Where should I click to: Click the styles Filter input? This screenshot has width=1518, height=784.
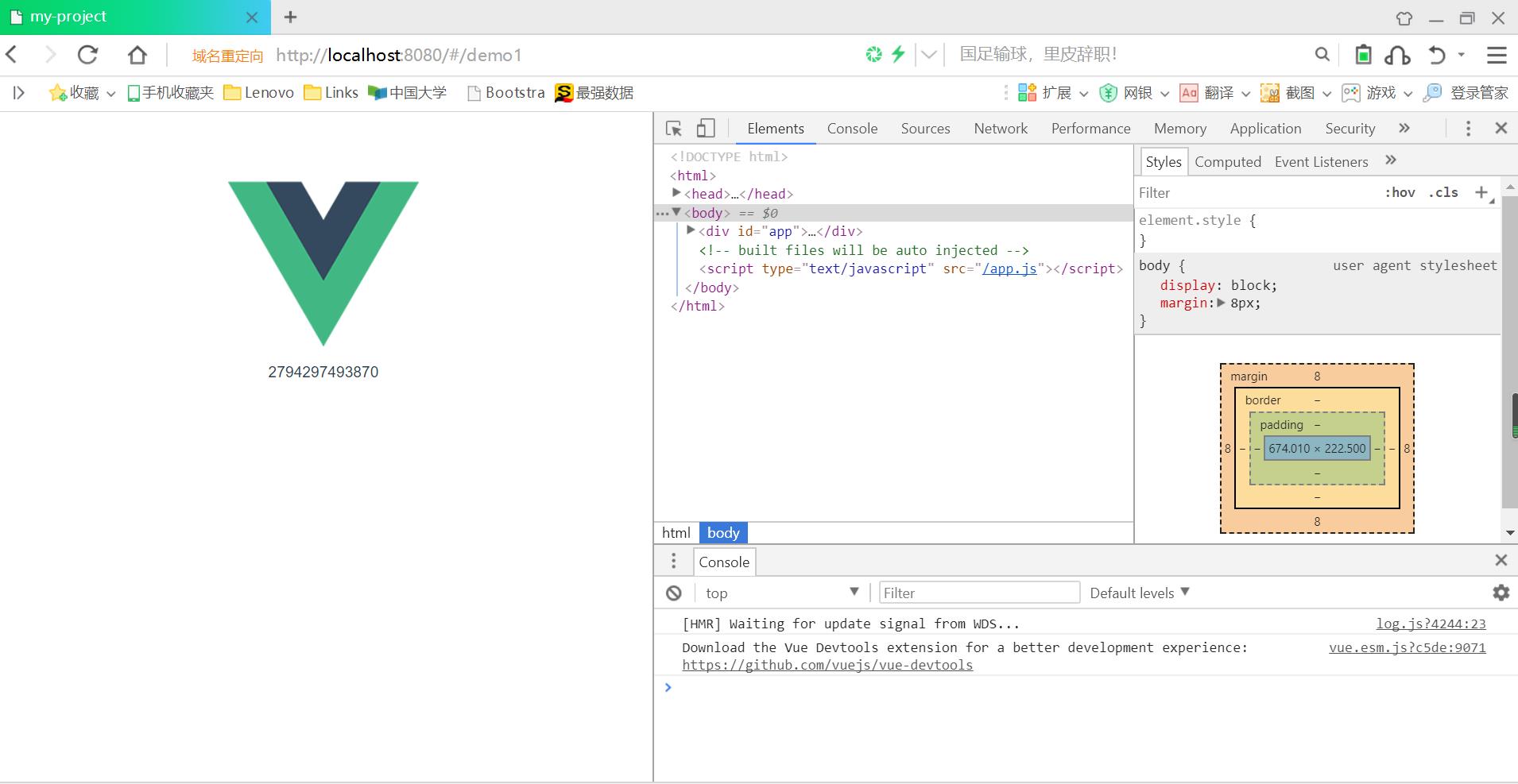1256,193
